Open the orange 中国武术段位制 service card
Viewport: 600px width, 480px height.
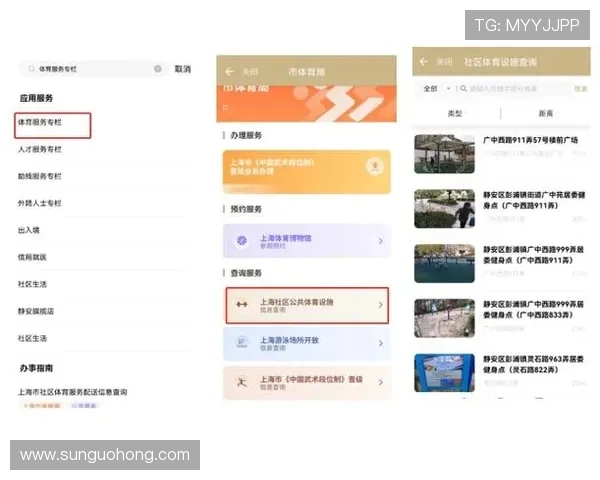[x=307, y=171]
